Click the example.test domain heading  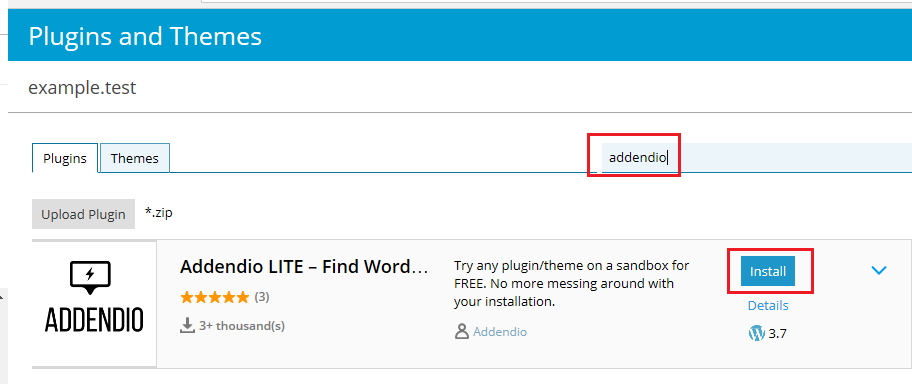[82, 88]
